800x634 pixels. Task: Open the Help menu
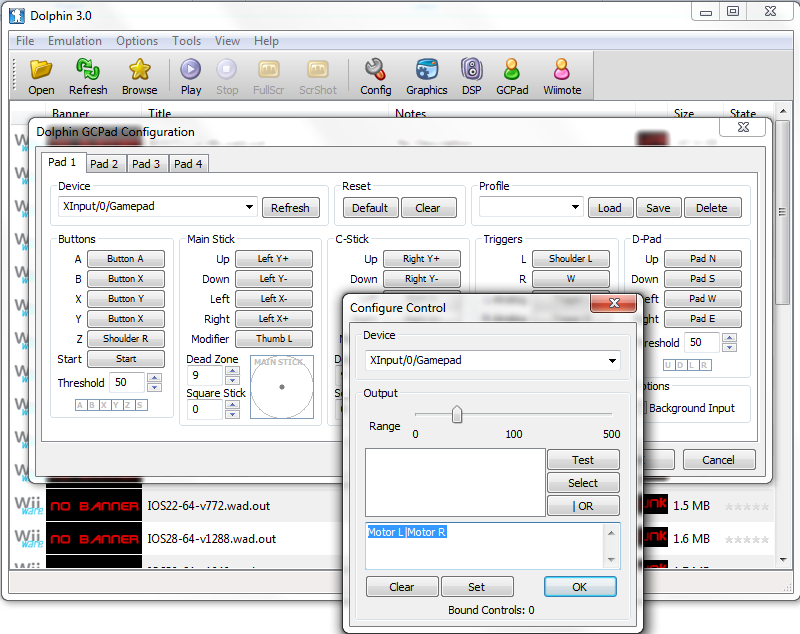(266, 41)
